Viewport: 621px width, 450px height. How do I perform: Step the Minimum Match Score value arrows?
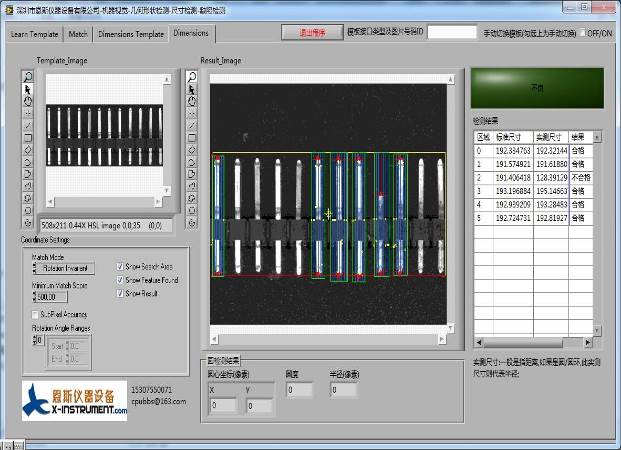click(35, 296)
